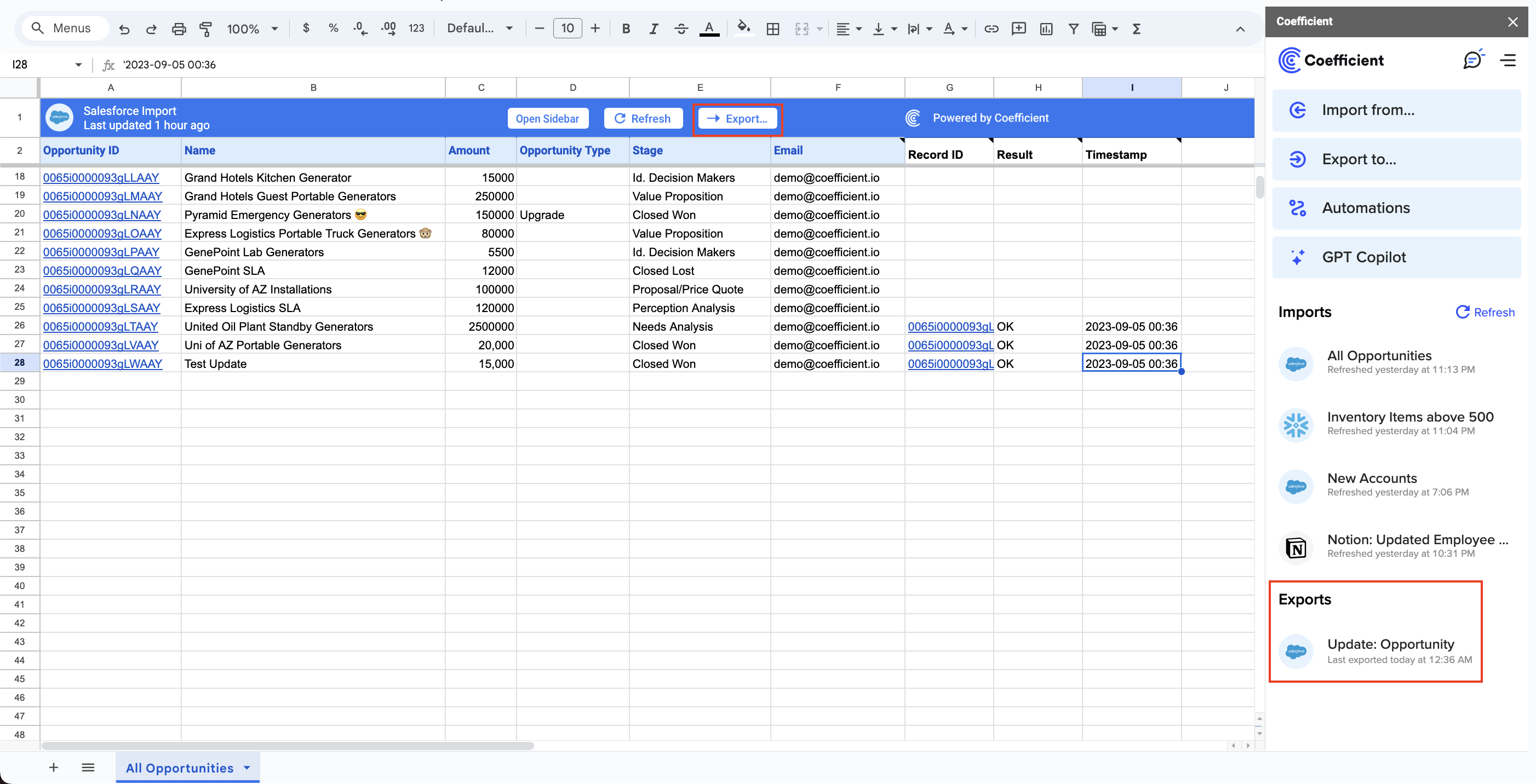Open the Update: Opportunity export

point(1376,651)
